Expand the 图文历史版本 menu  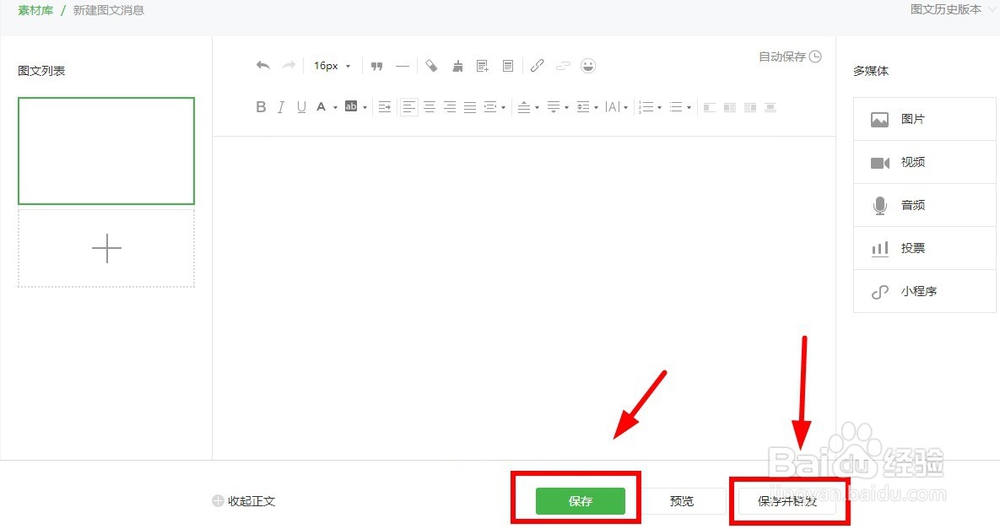tap(953, 9)
